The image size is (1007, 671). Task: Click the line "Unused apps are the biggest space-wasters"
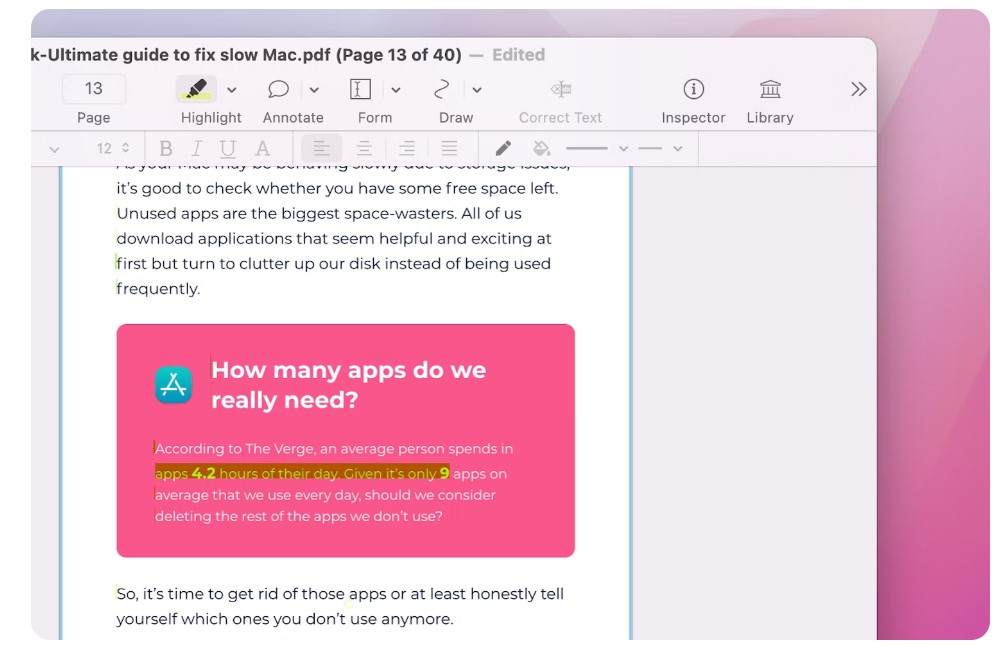pyautogui.click(x=319, y=213)
